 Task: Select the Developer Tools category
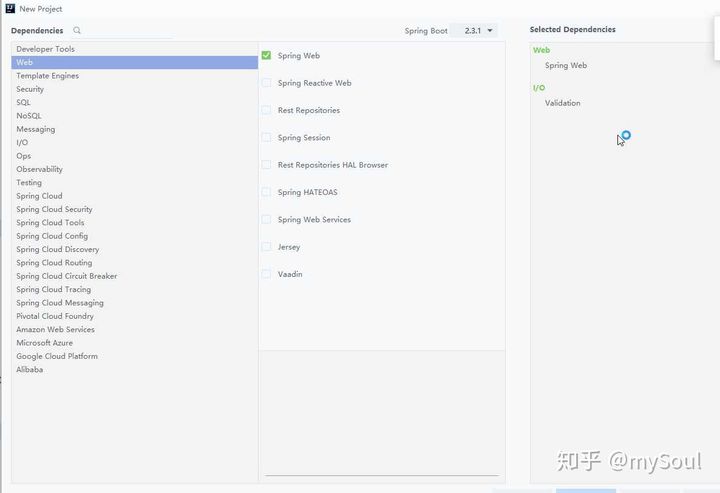pyautogui.click(x=135, y=49)
